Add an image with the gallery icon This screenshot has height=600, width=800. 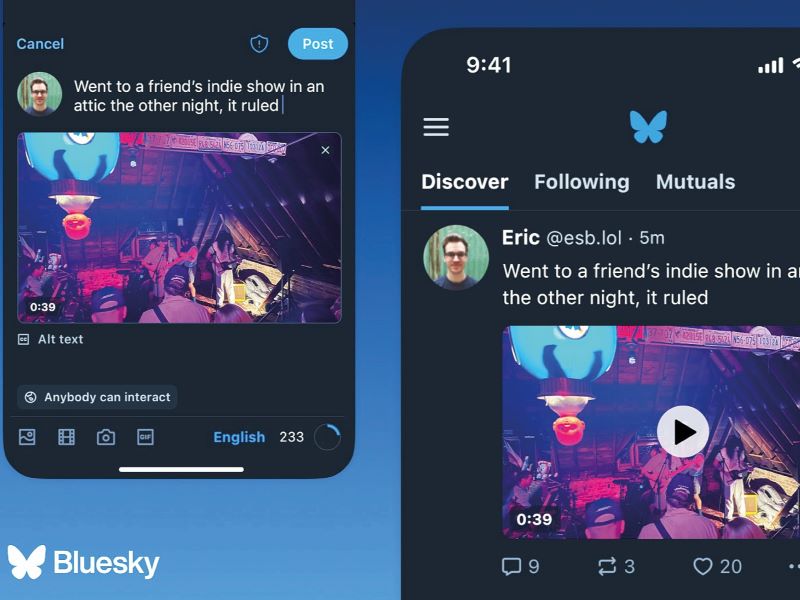coord(27,437)
